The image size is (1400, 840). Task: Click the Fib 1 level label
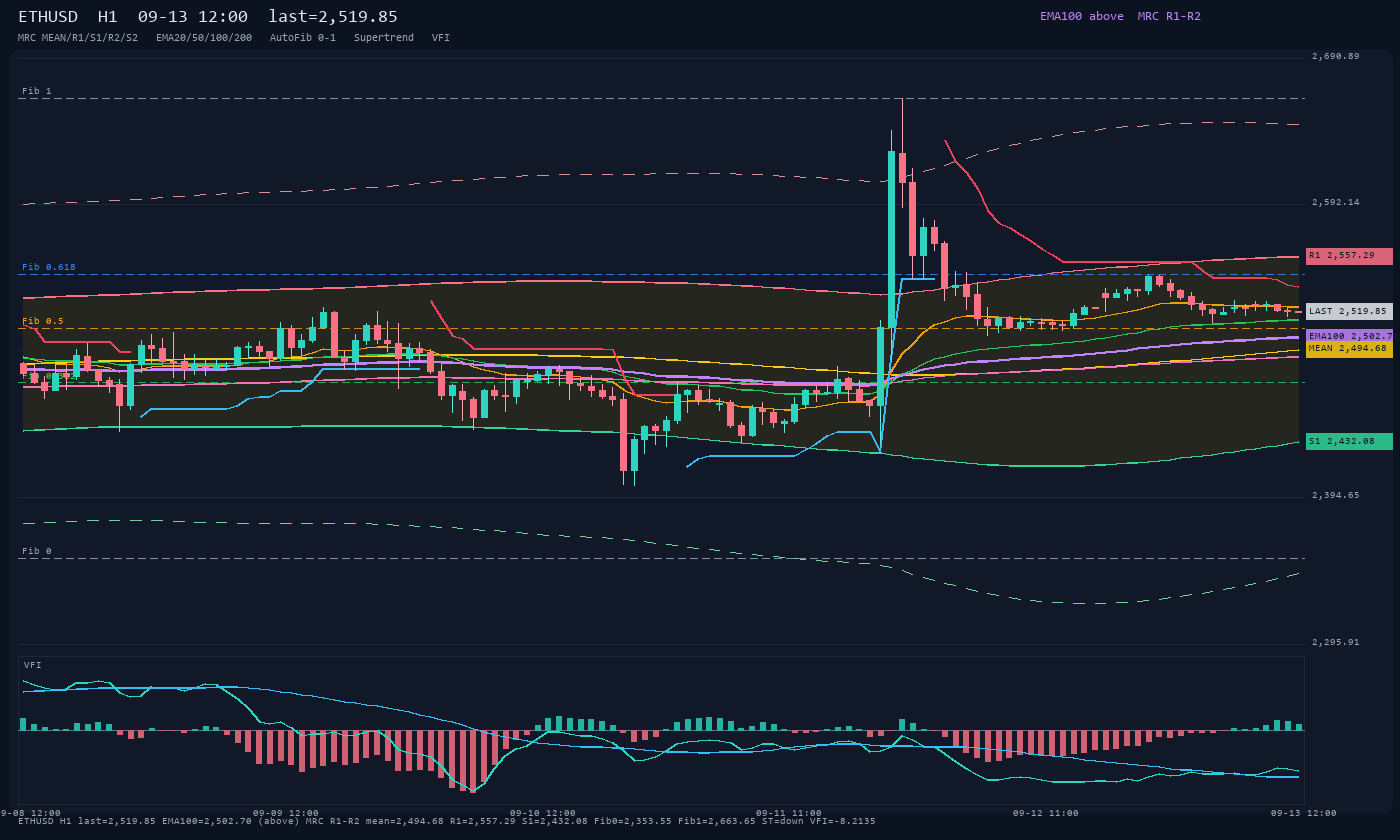pos(37,91)
